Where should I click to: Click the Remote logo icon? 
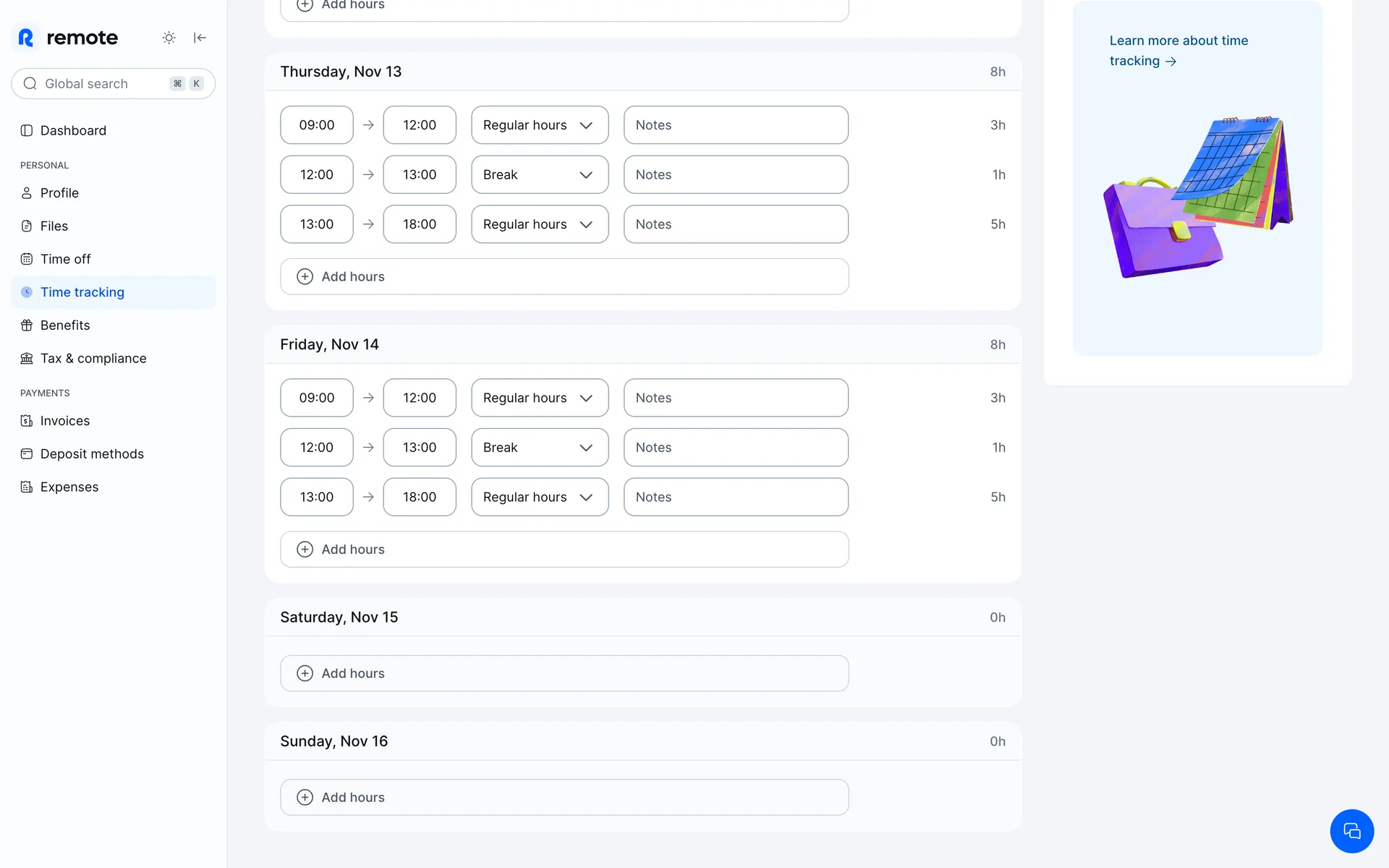coord(26,38)
